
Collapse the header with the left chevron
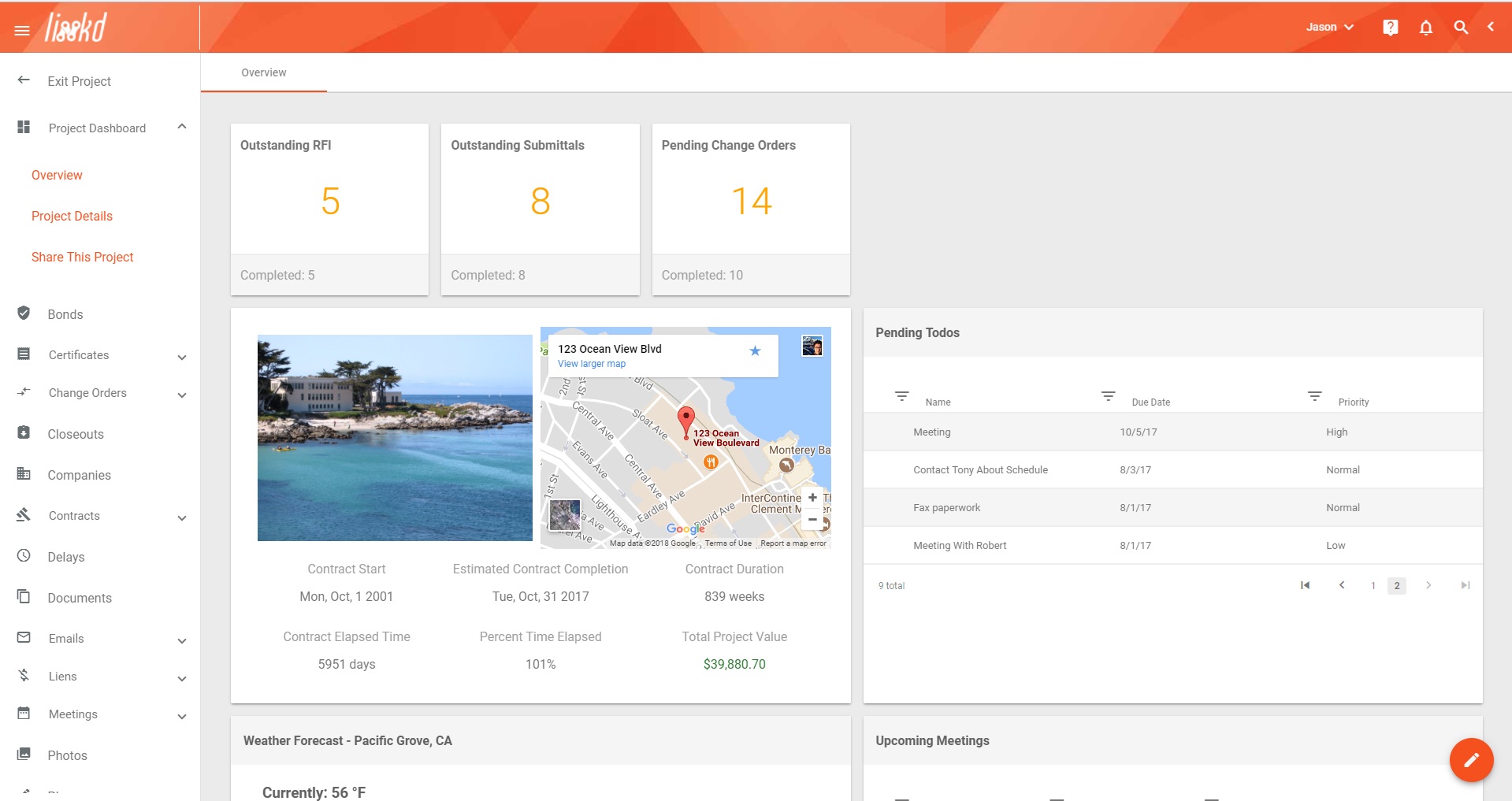pos(1491,27)
